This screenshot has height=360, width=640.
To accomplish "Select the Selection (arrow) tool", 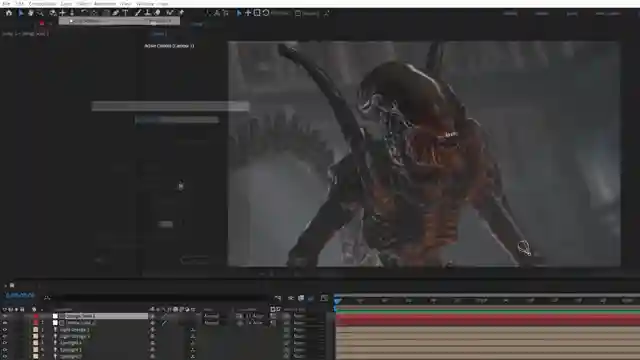I will pos(21,13).
